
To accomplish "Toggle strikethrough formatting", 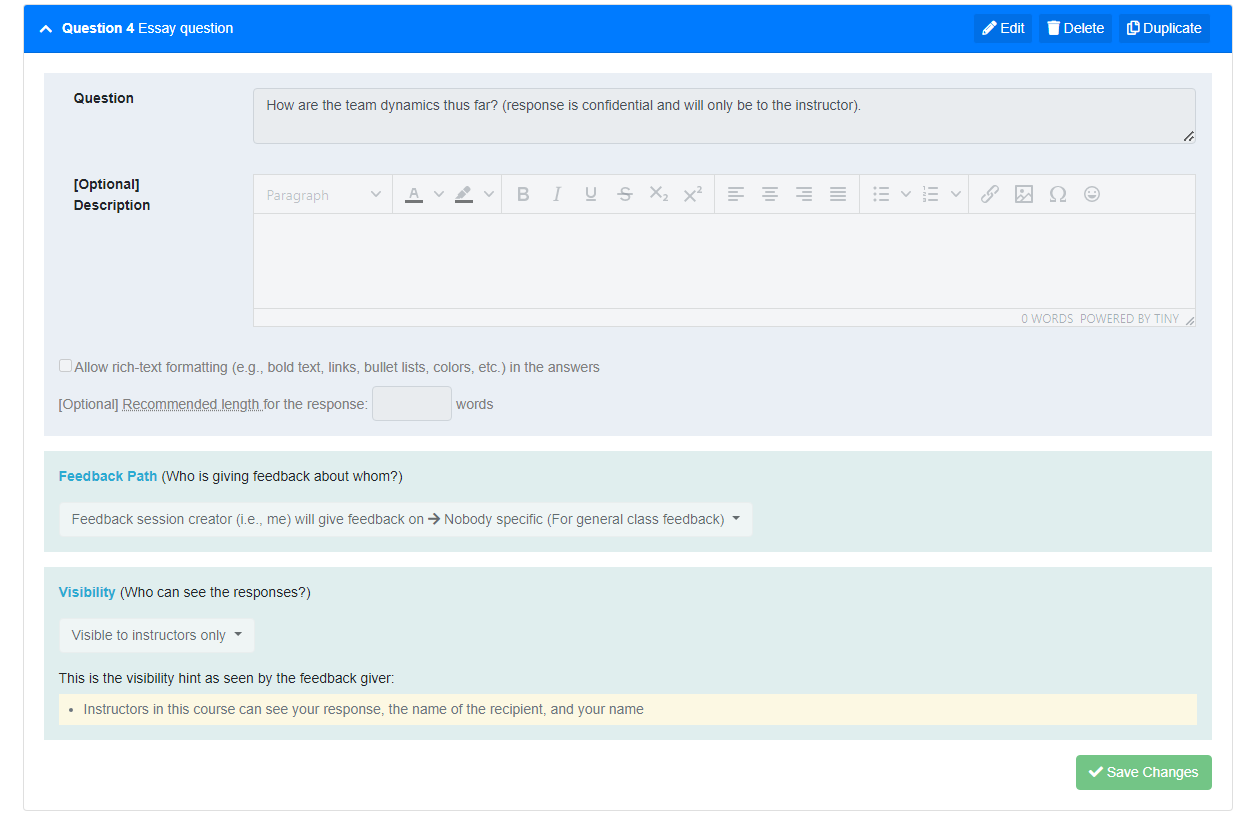I will tap(625, 195).
